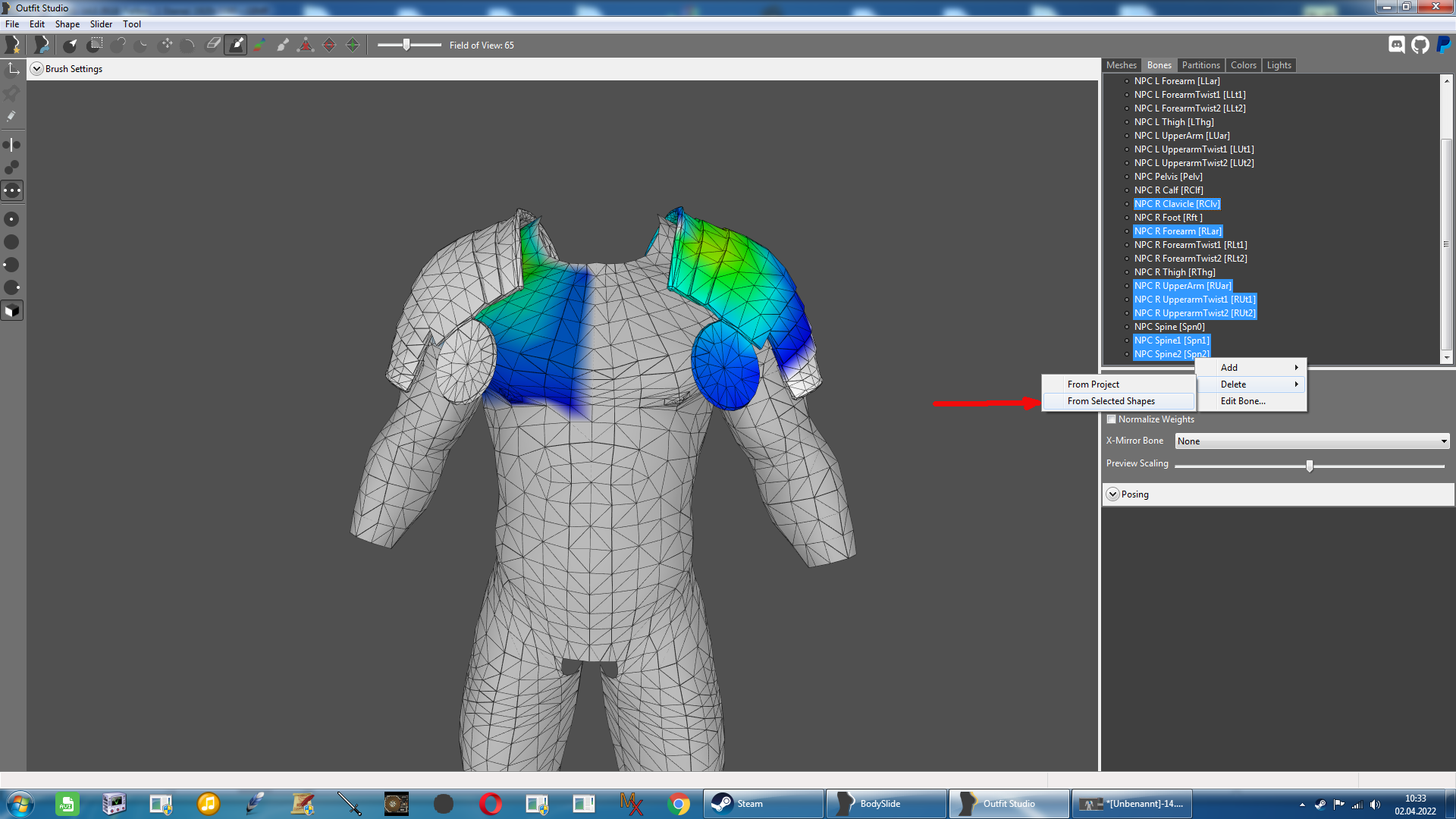Select the Color Paint brush tool
This screenshot has width=1456, height=819.
click(259, 45)
